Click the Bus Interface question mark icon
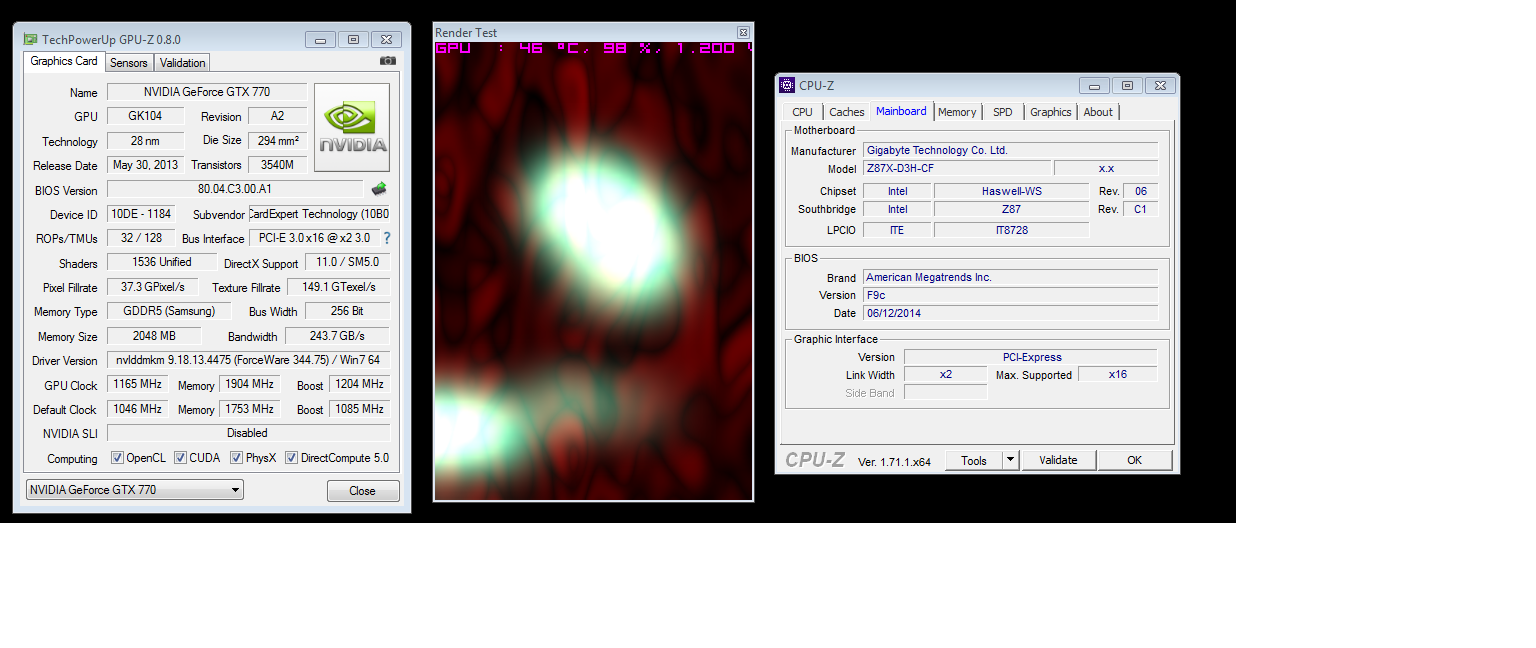This screenshot has width=1536, height=648. (x=387, y=238)
